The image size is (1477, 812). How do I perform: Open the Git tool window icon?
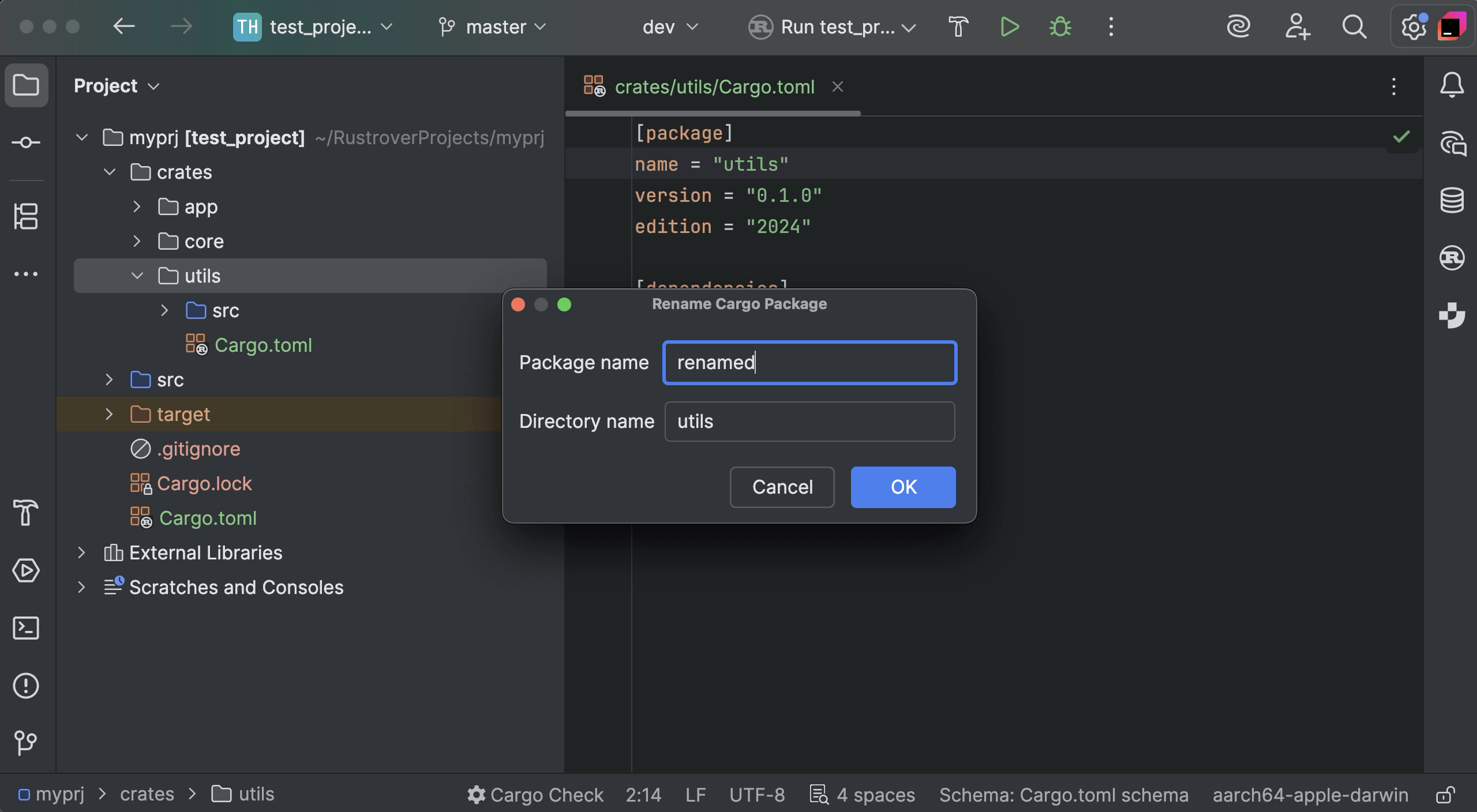(26, 742)
